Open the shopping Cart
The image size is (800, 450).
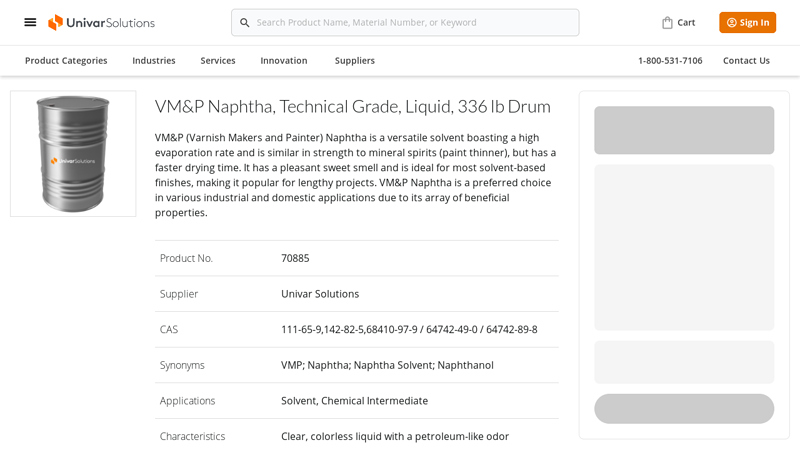pos(678,22)
